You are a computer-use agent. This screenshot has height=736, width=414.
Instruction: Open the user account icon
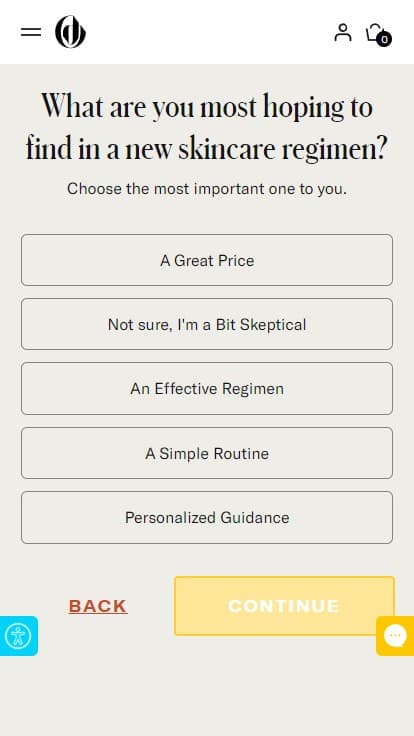tap(343, 32)
